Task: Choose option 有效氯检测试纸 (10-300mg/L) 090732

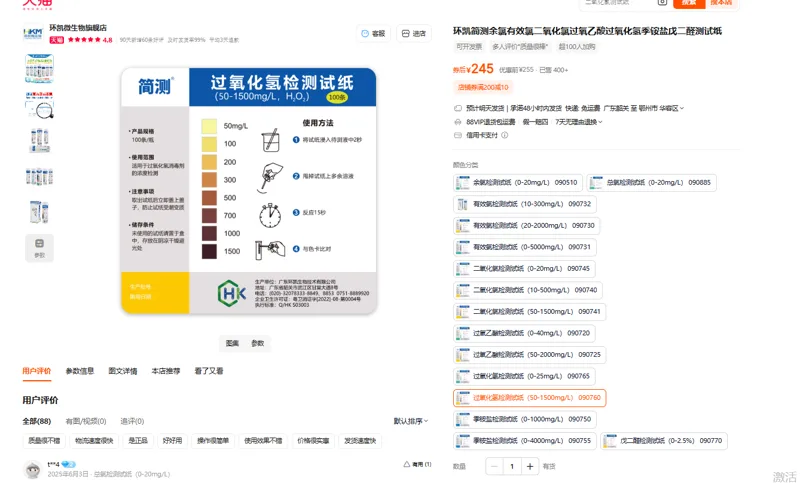Action: (x=524, y=204)
